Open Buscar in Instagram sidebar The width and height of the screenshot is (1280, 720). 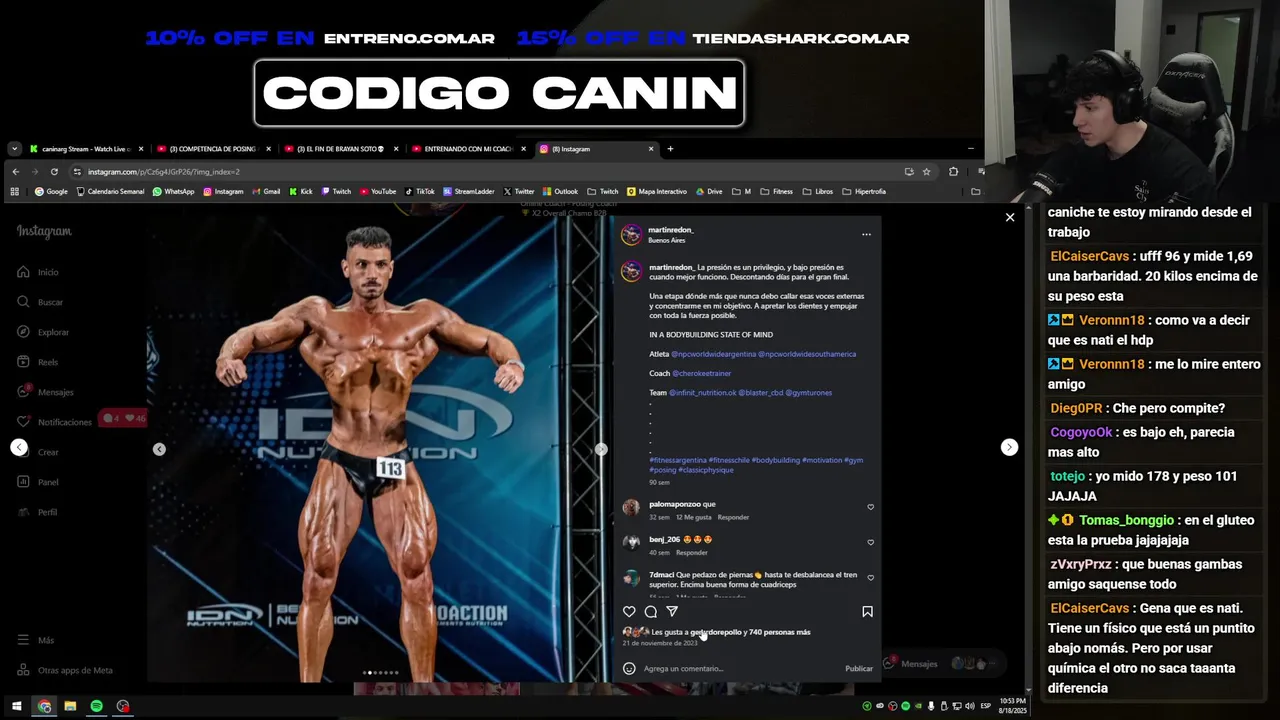point(39,302)
